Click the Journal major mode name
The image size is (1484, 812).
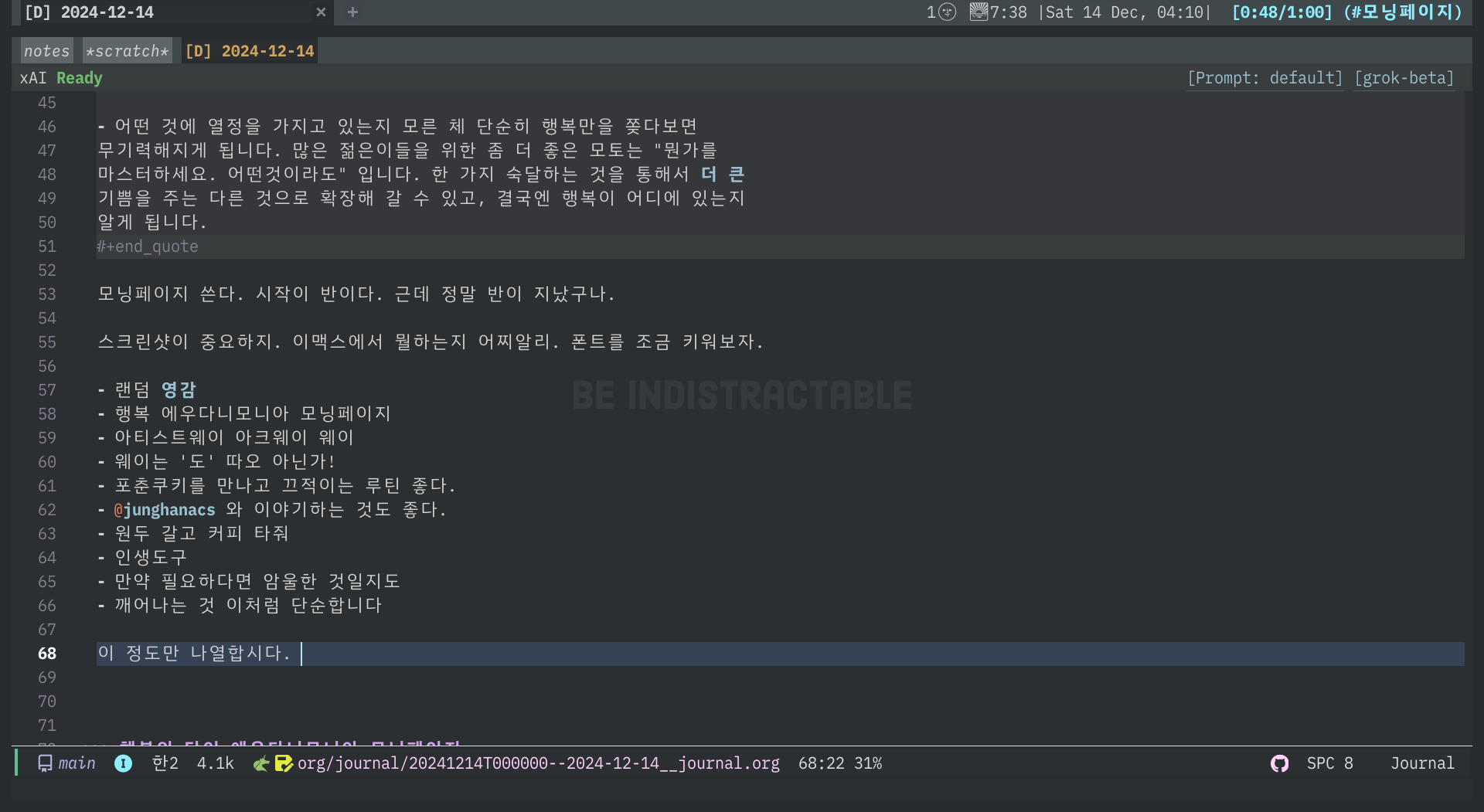point(1422,763)
